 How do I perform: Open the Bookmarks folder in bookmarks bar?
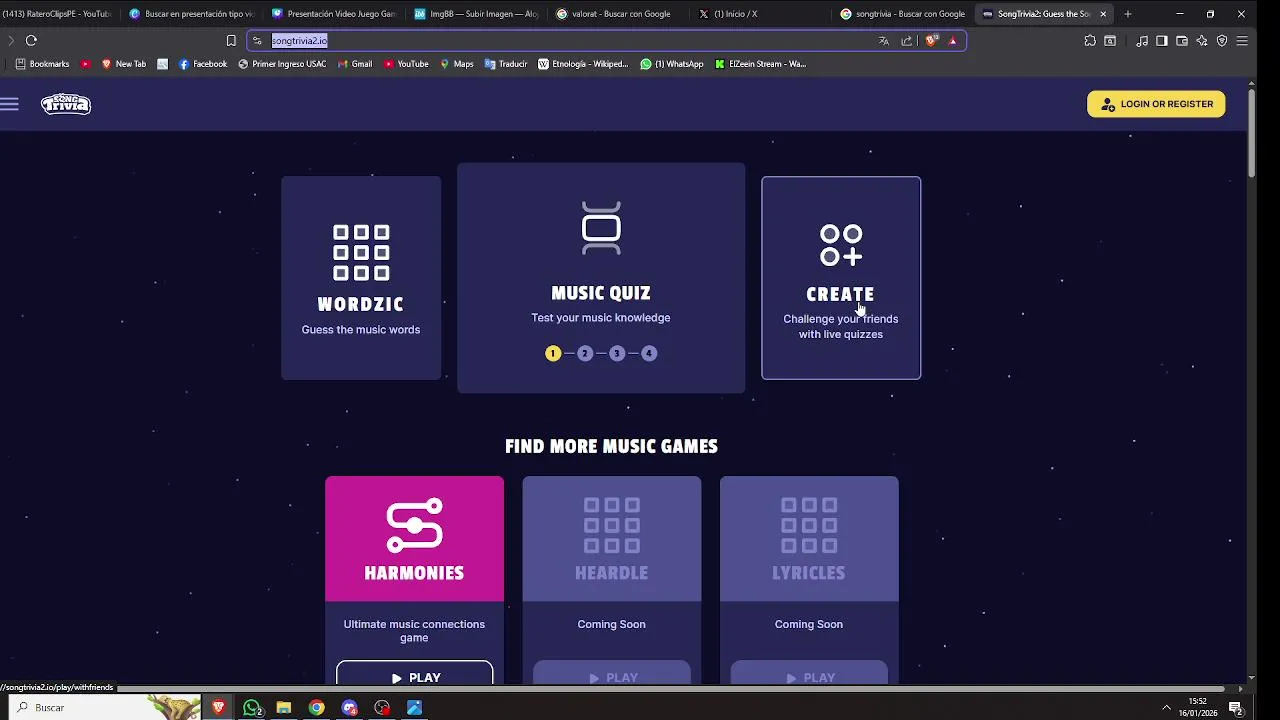pos(42,64)
